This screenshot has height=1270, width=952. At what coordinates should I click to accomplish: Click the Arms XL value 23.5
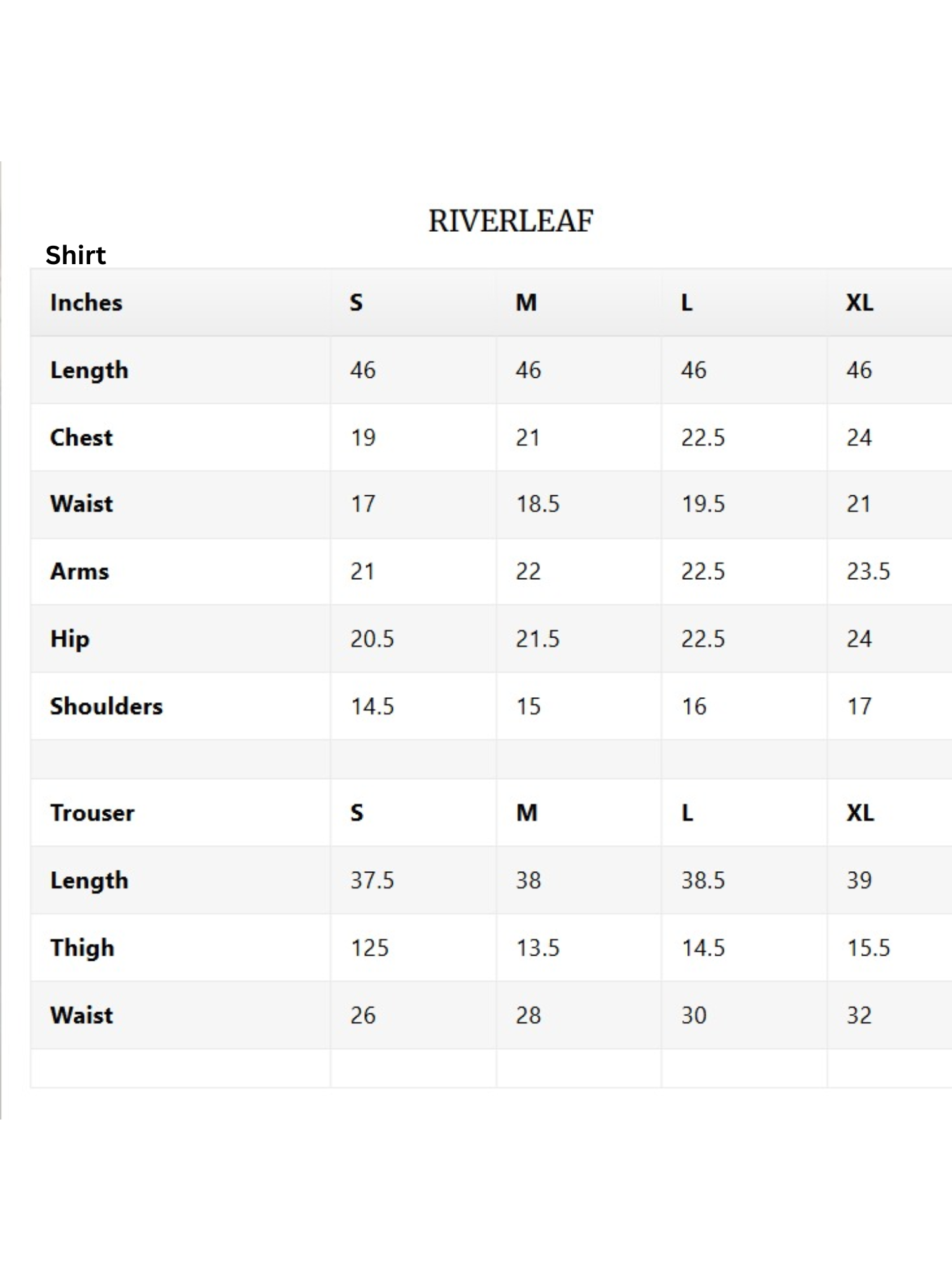(x=868, y=571)
